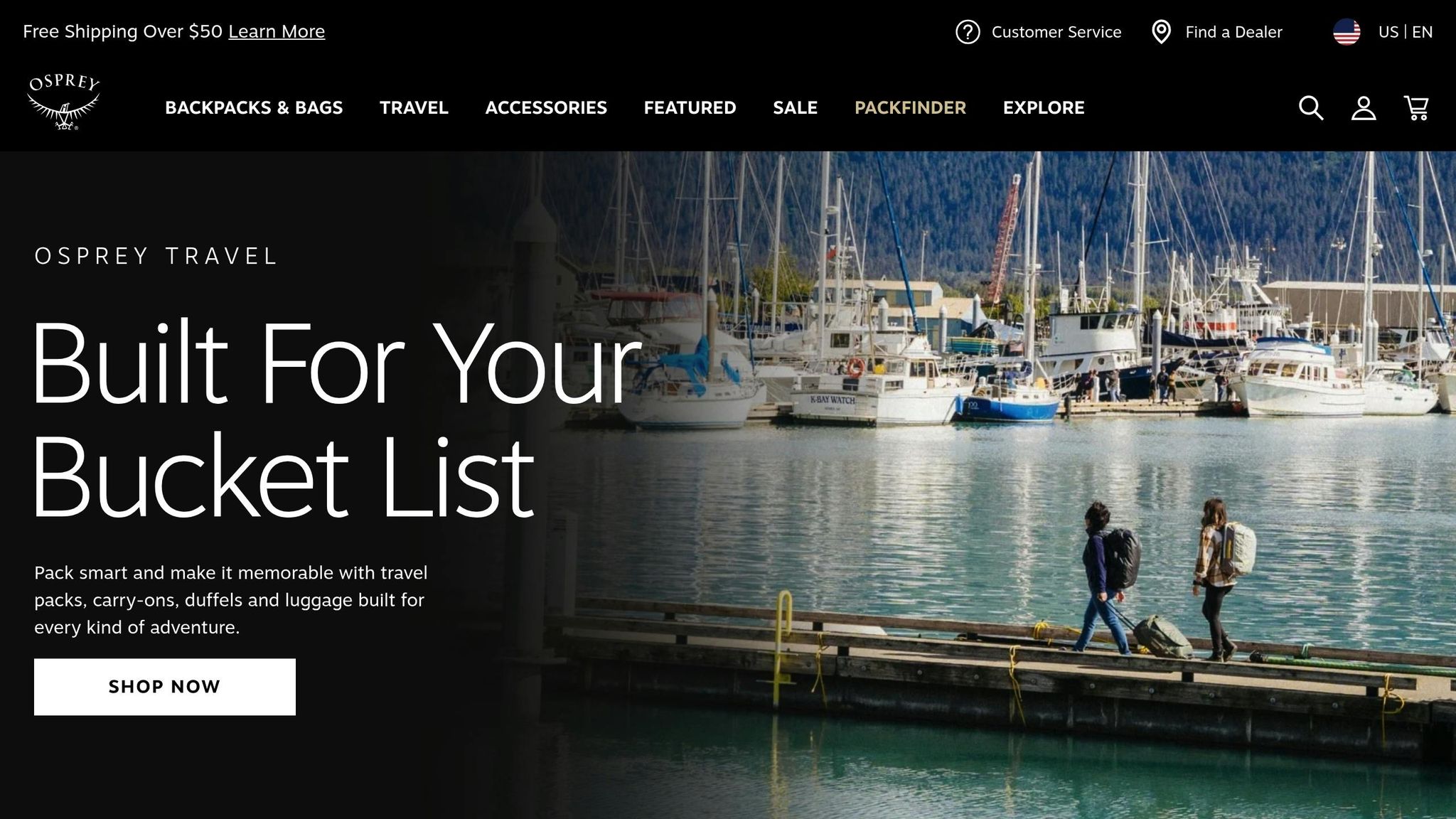Click the Find a Dealer map pin icon
Viewport: 1456px width, 819px height.
coord(1161,32)
